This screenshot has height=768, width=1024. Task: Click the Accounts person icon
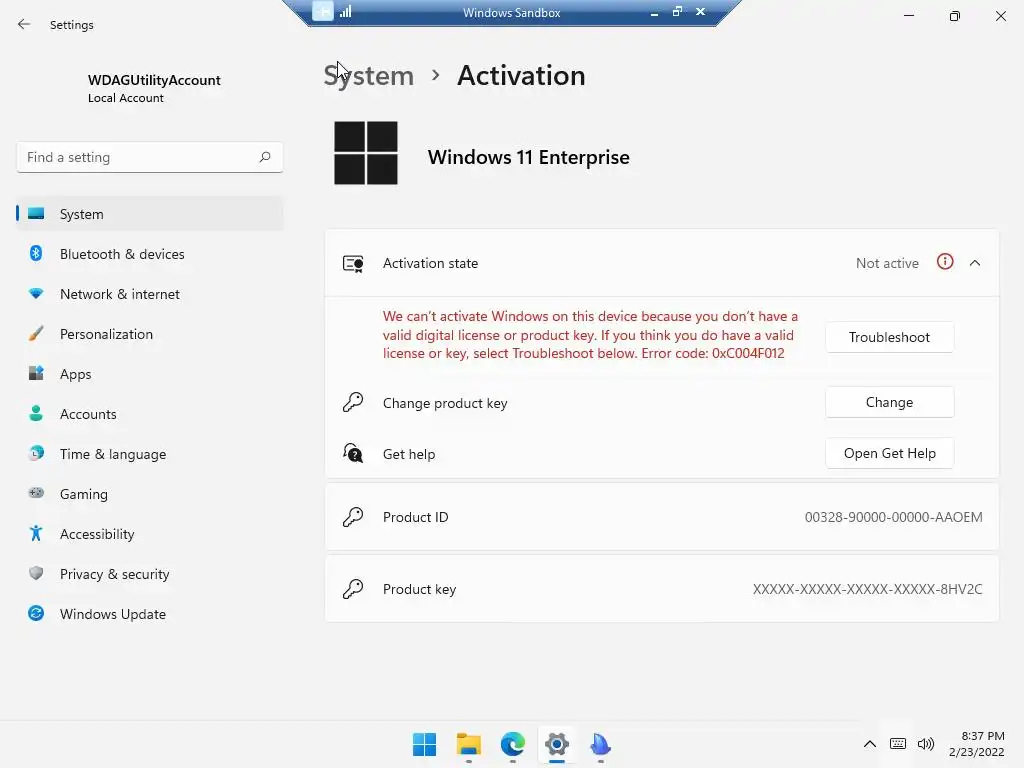pos(36,413)
